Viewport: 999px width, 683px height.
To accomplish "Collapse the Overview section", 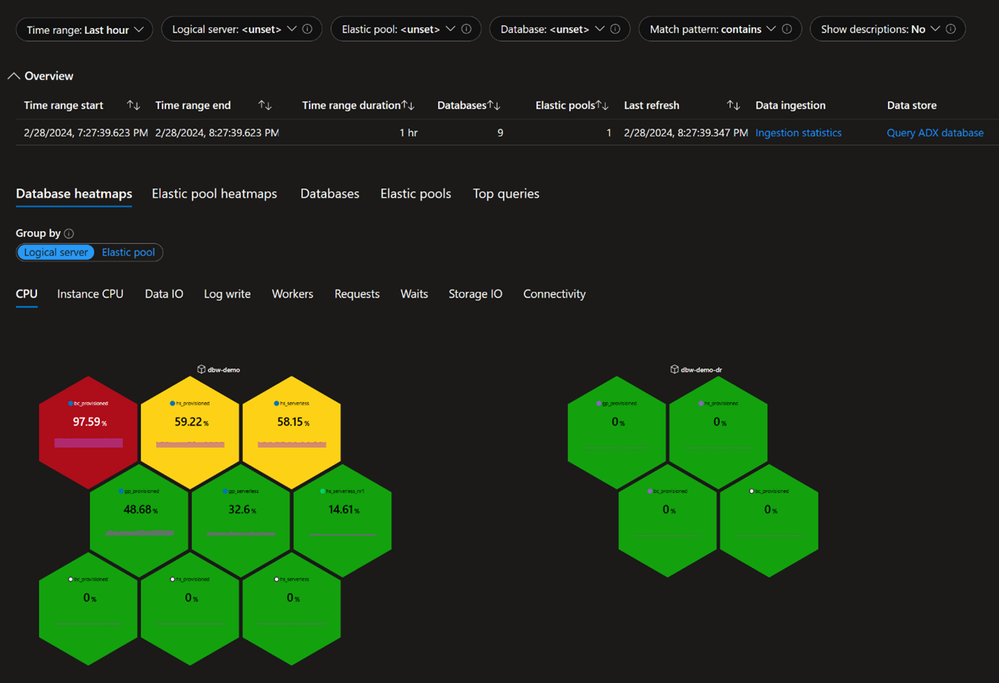I will pos(13,76).
